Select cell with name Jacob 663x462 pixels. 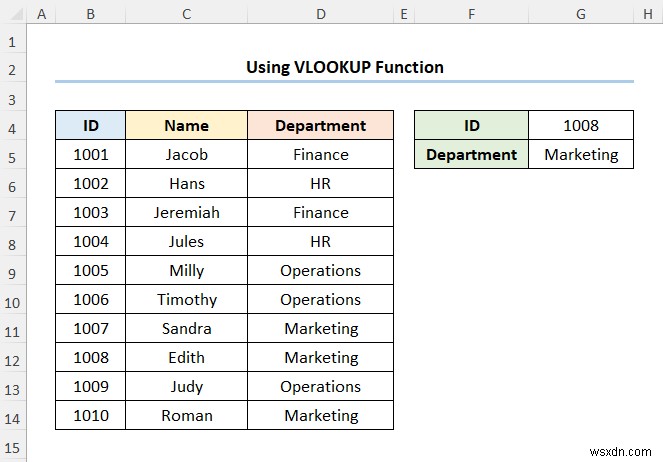[186, 154]
